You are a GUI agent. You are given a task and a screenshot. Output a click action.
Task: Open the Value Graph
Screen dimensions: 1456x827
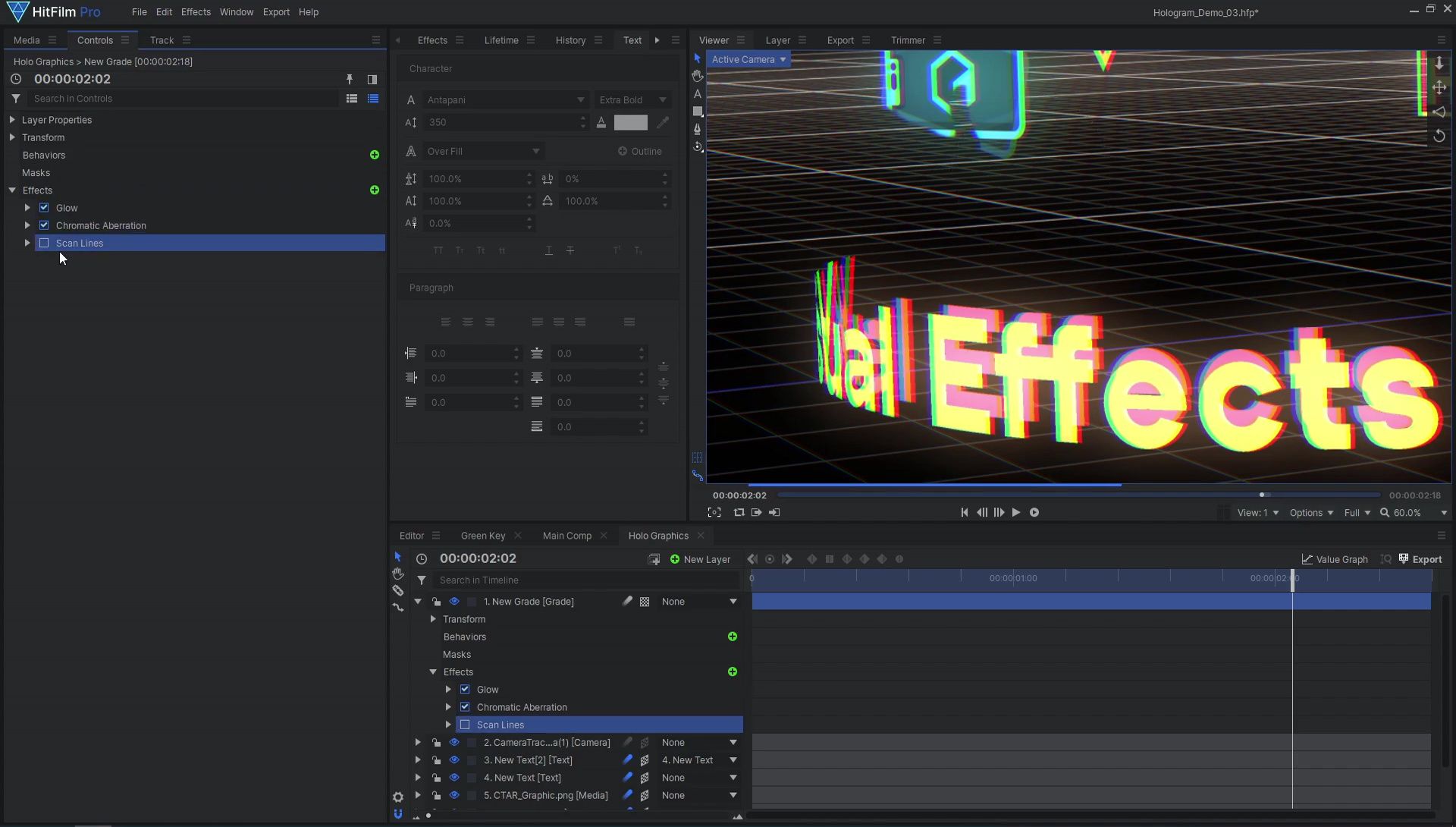1335,560
